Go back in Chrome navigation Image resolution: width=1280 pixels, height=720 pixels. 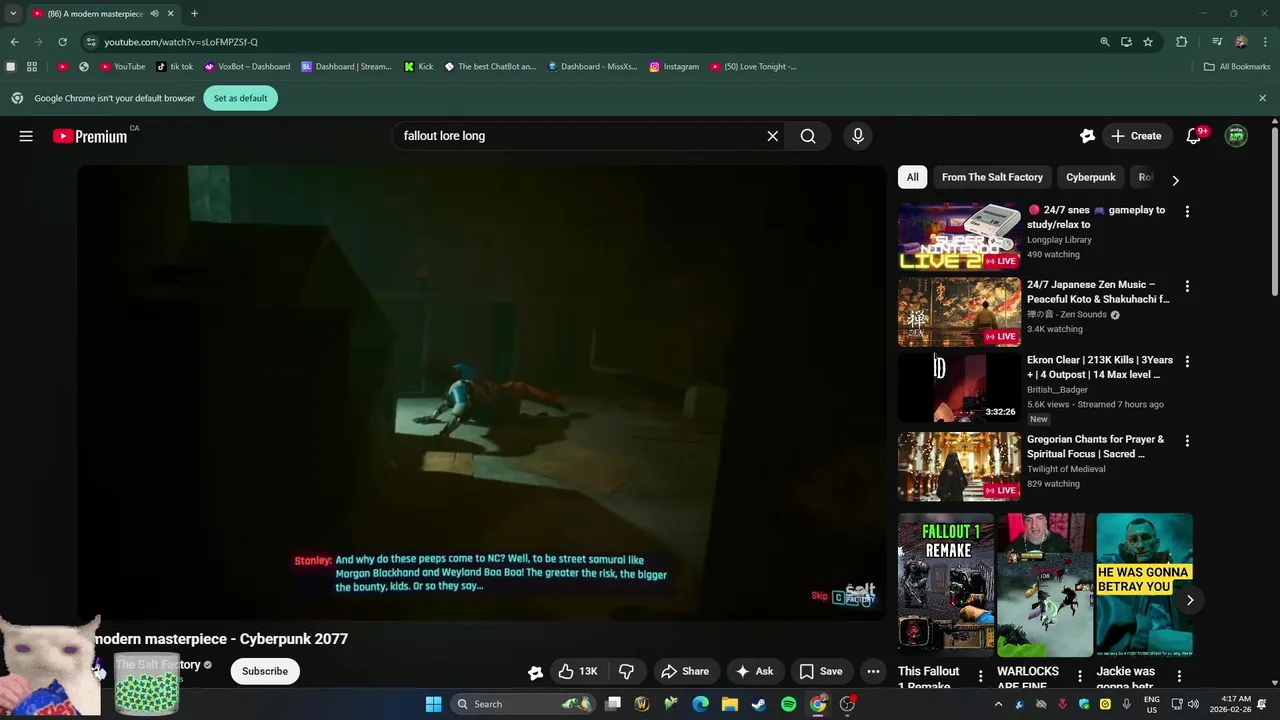click(x=14, y=42)
